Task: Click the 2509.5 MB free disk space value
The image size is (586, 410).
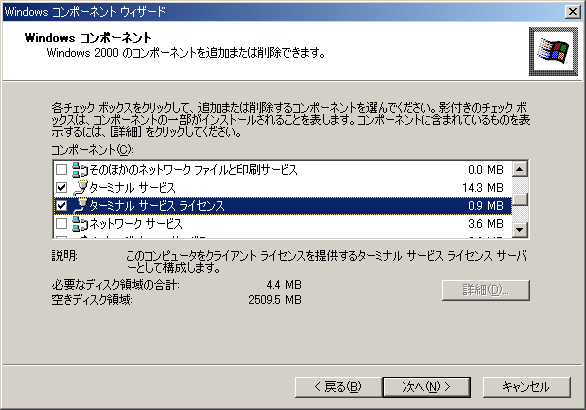Action: click(x=275, y=300)
